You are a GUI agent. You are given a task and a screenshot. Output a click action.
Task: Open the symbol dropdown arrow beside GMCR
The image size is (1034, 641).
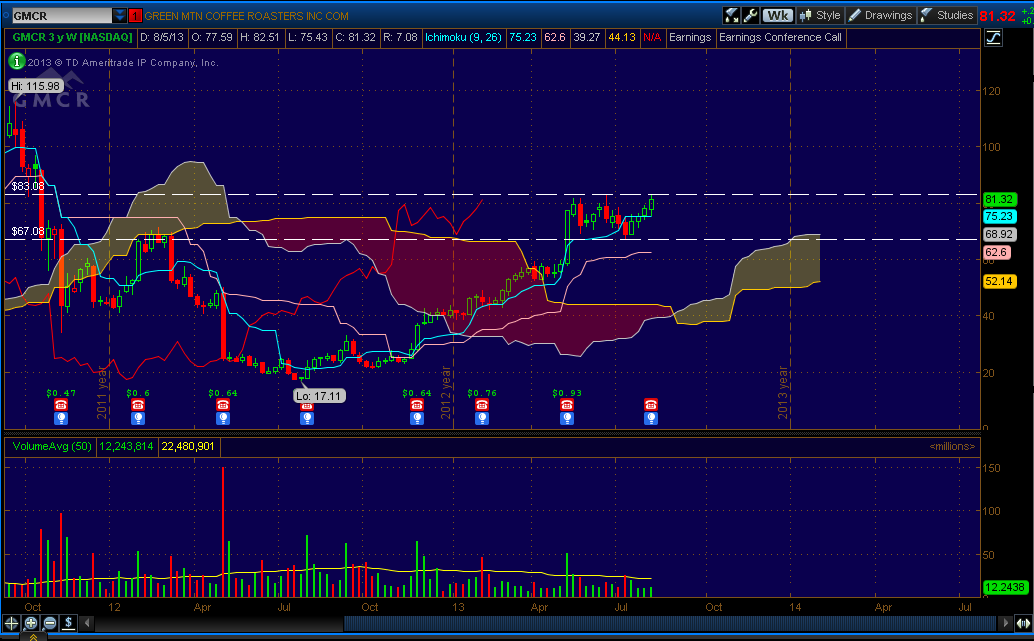point(119,15)
